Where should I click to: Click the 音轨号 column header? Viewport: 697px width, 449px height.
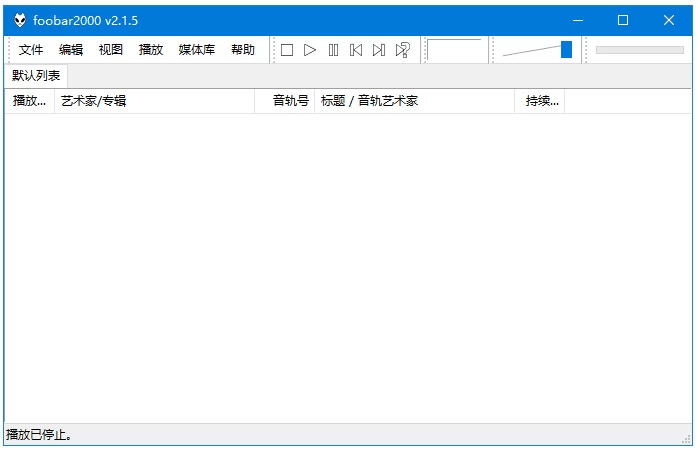pos(285,101)
